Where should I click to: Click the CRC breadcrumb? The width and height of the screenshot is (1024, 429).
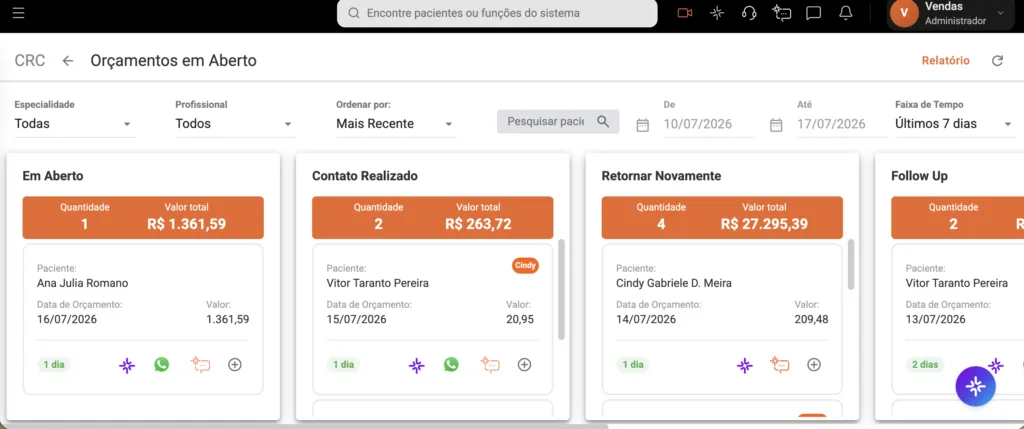tap(30, 61)
